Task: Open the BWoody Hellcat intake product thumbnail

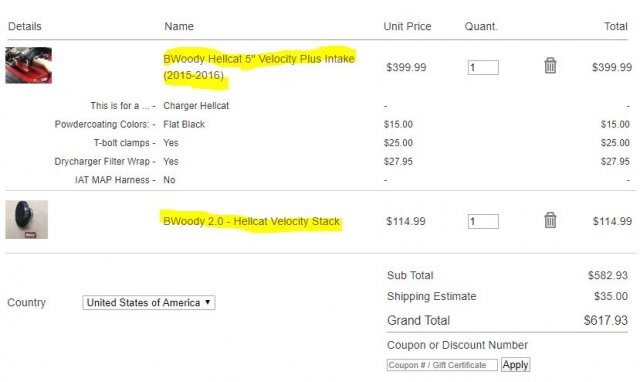Action: pos(29,65)
